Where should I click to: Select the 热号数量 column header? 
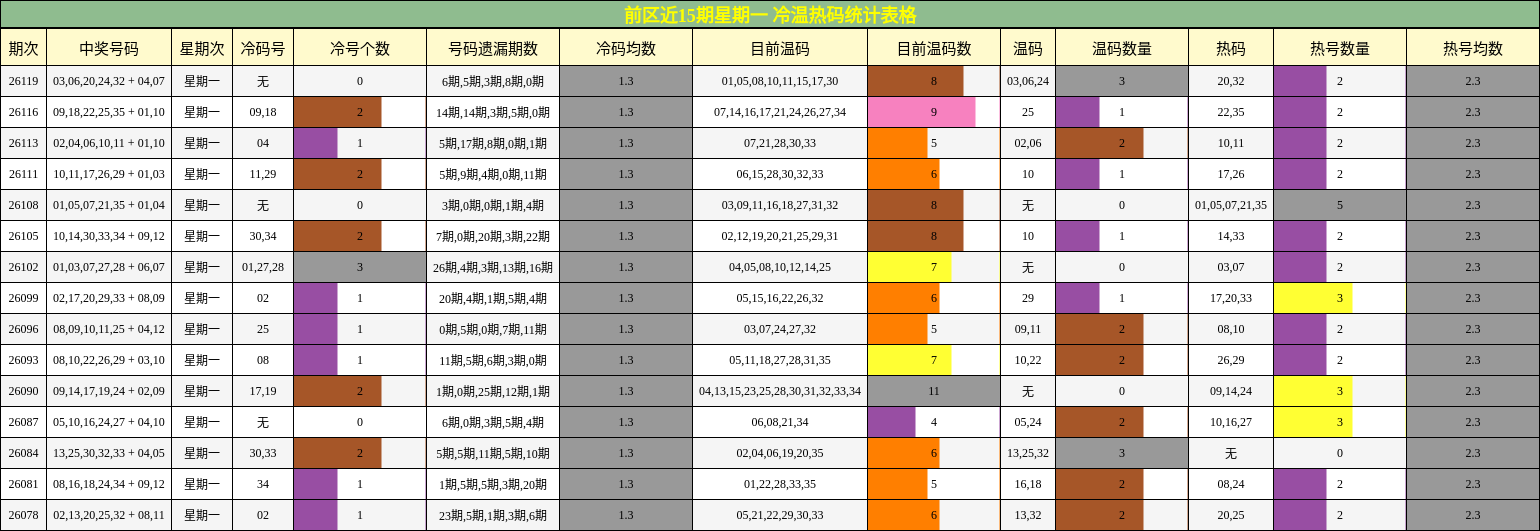pos(1340,47)
